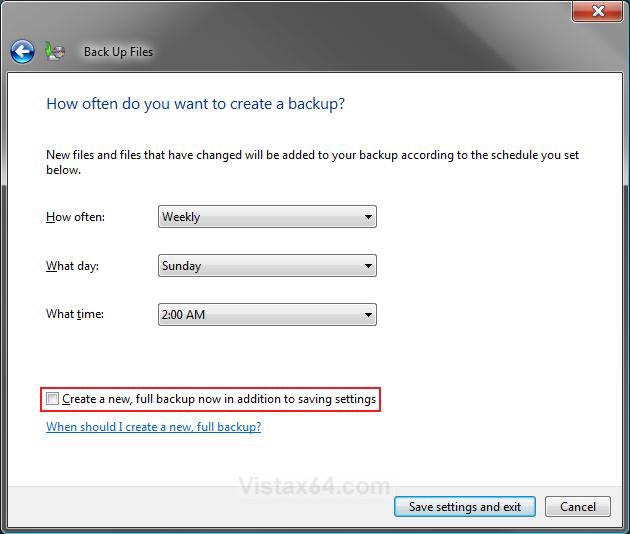Screen dimensions: 630x534
Task: Click the 'Create a new, full backup now' label
Action: coord(219,399)
